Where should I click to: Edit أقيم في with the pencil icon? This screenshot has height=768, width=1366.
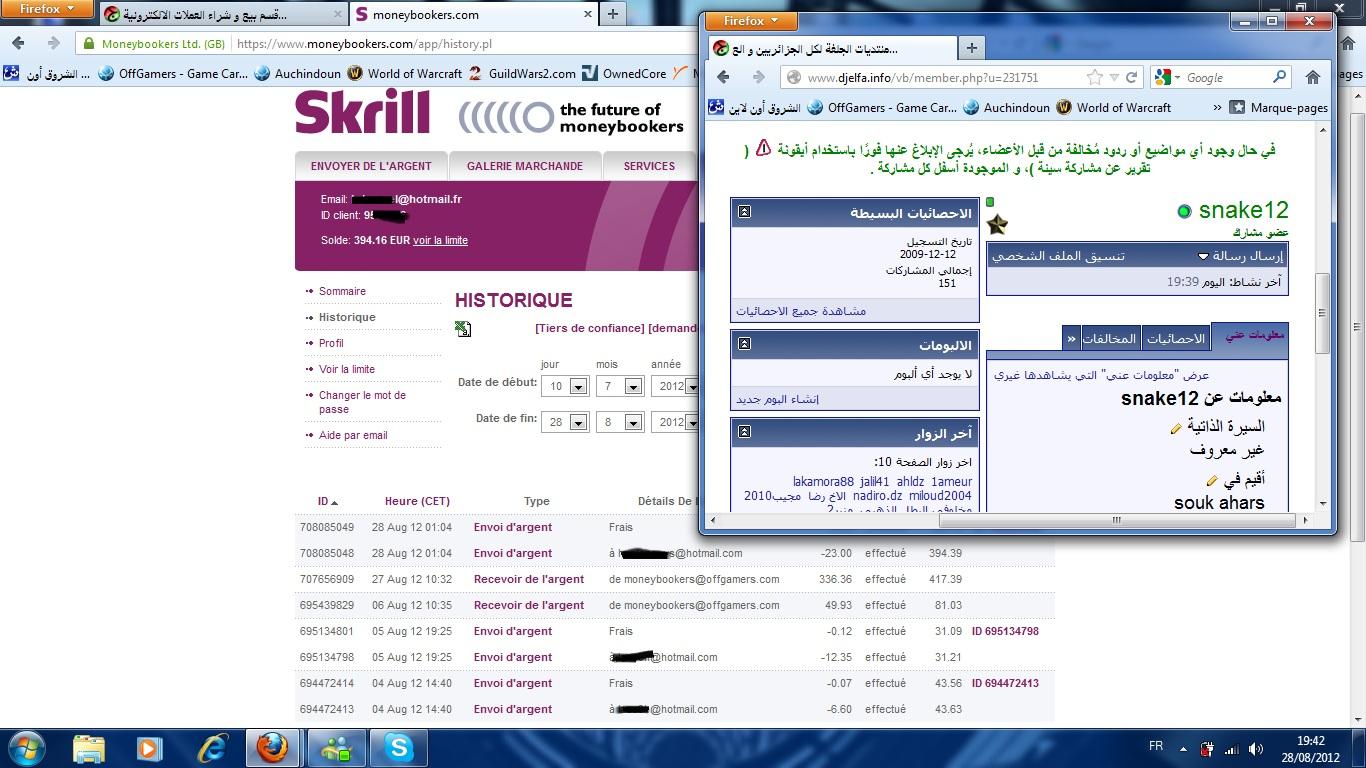(x=1212, y=481)
